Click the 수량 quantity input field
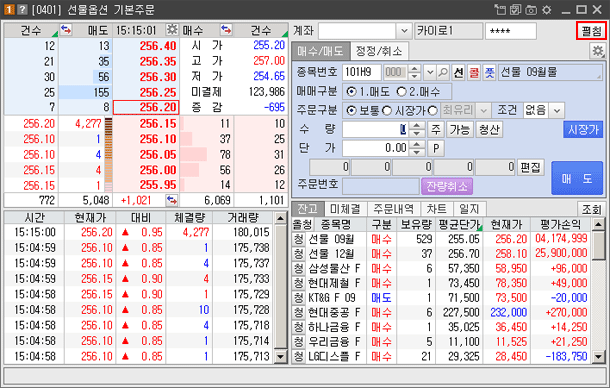This screenshot has width=610, height=388. (x=375, y=129)
